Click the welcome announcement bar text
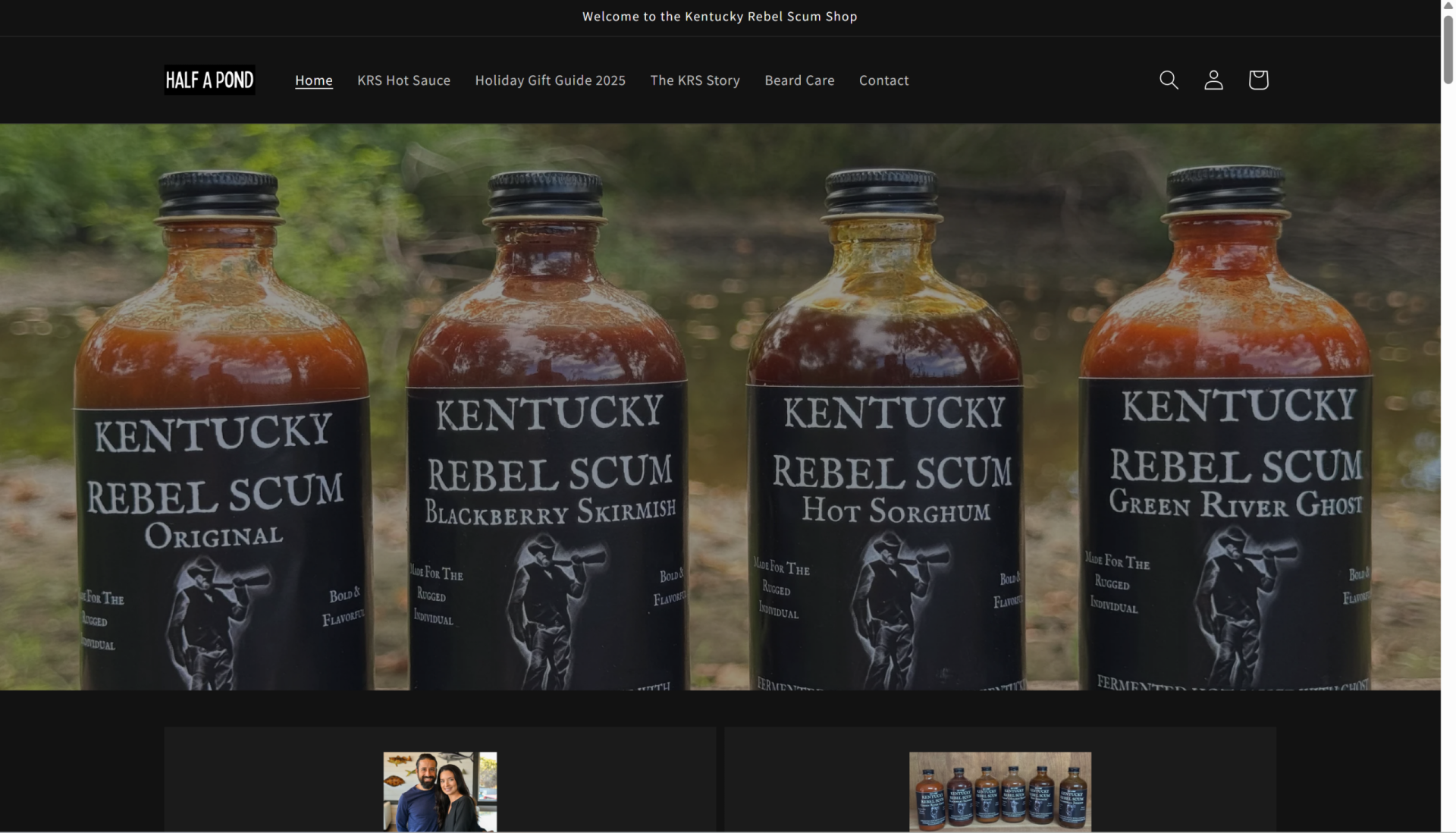 point(719,17)
